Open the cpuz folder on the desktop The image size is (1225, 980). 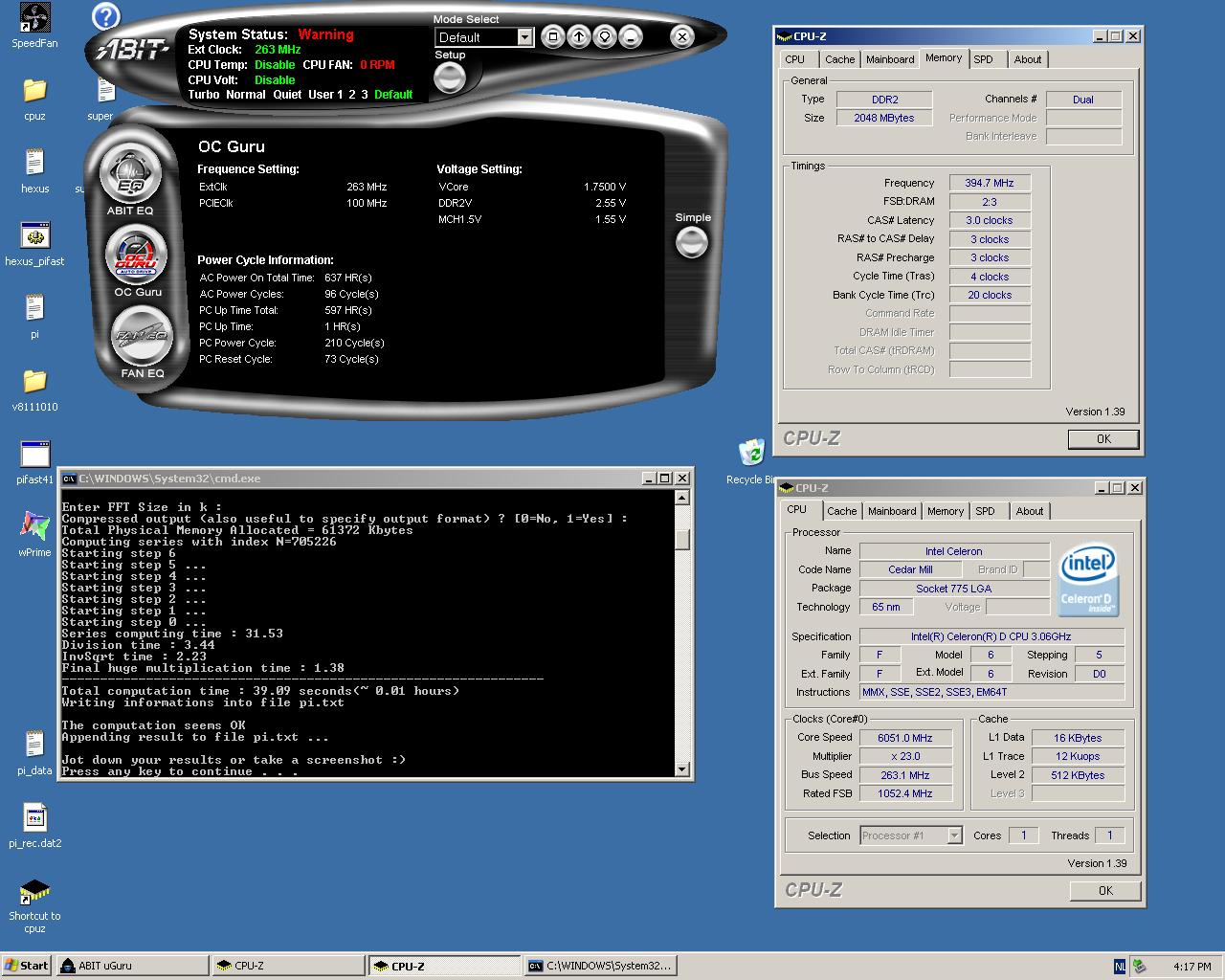click(34, 99)
